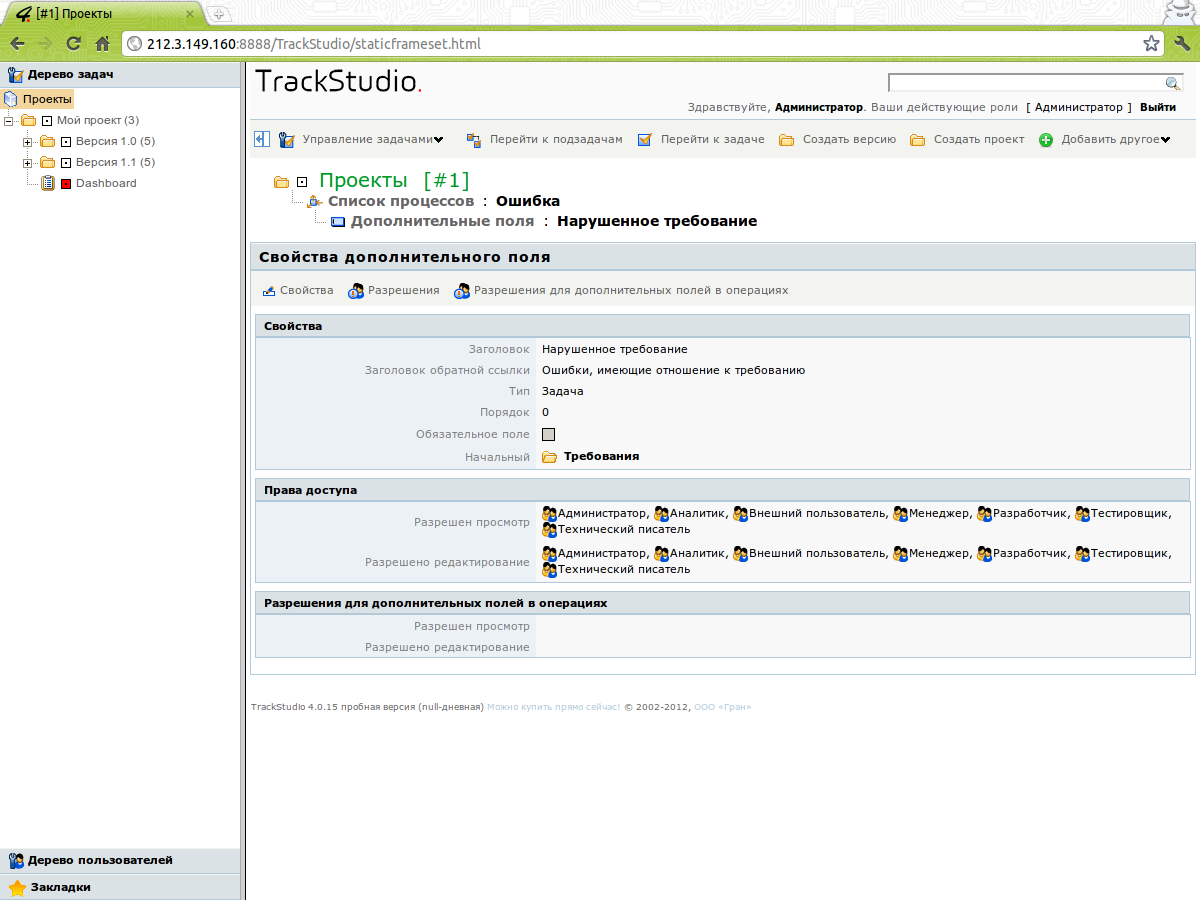Open the Требования task link
1200x900 pixels.
click(601, 456)
